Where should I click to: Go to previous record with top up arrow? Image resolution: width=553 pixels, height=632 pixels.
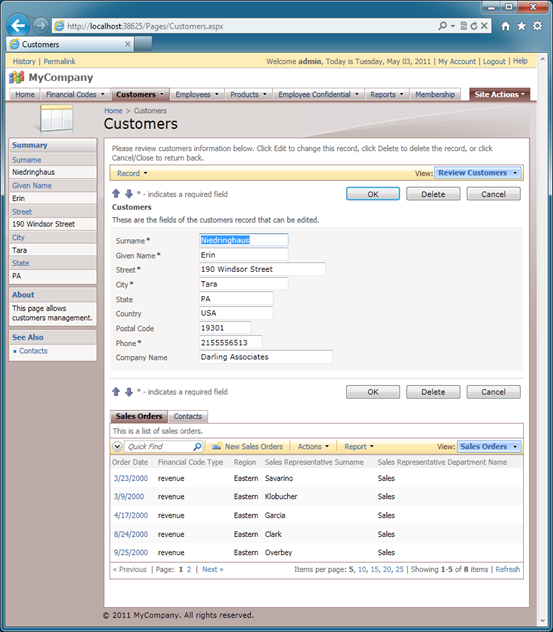(x=116, y=193)
